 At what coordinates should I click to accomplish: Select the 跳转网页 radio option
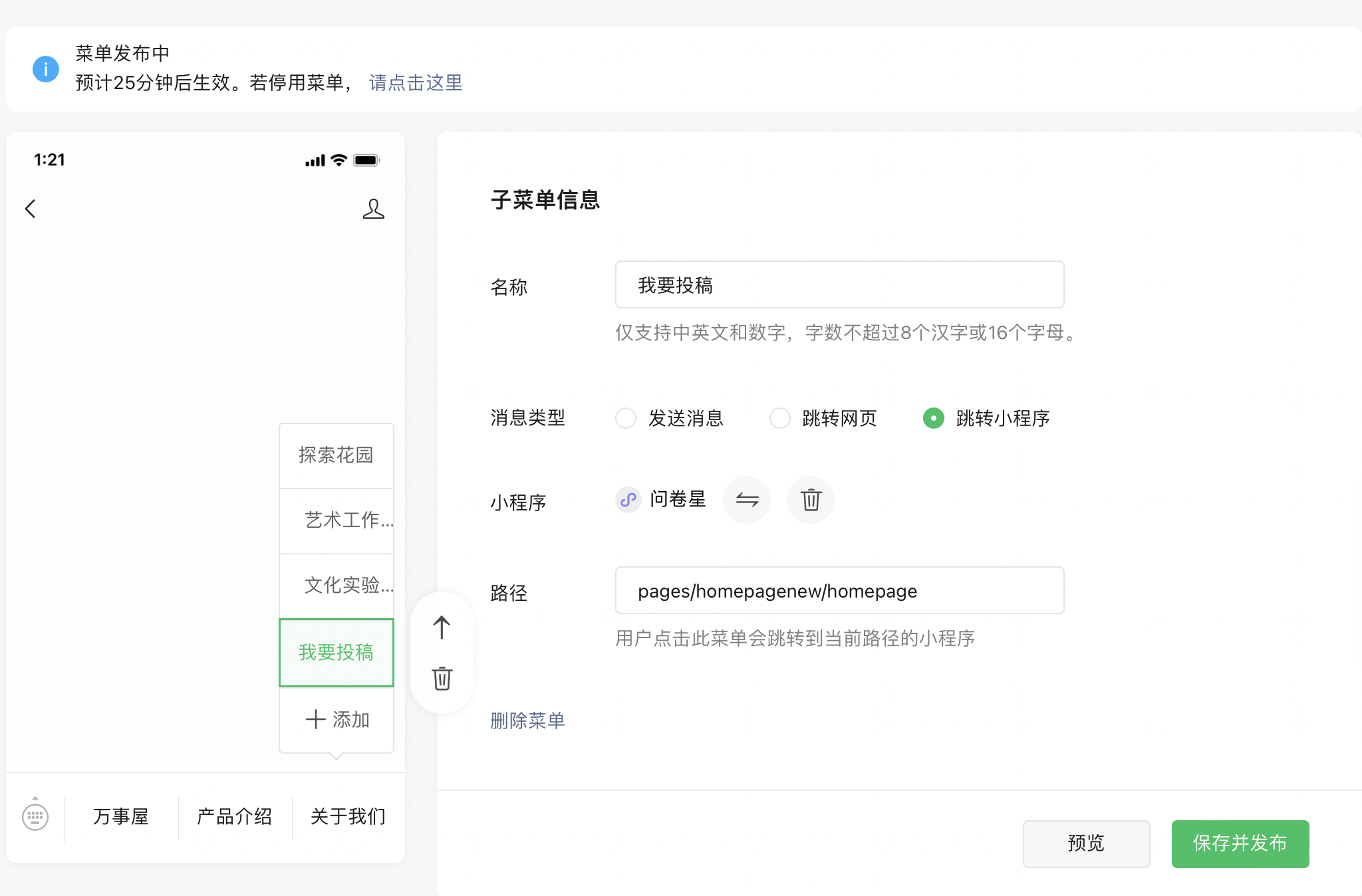tap(780, 418)
